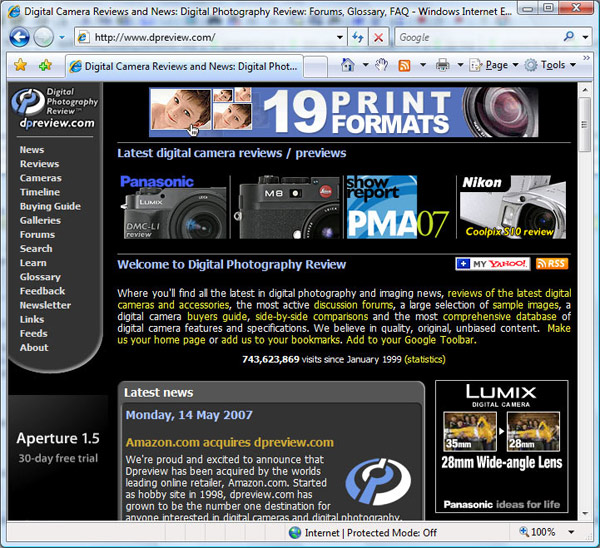Open the Newsletter sidebar link
600x548 pixels.
(x=45, y=305)
